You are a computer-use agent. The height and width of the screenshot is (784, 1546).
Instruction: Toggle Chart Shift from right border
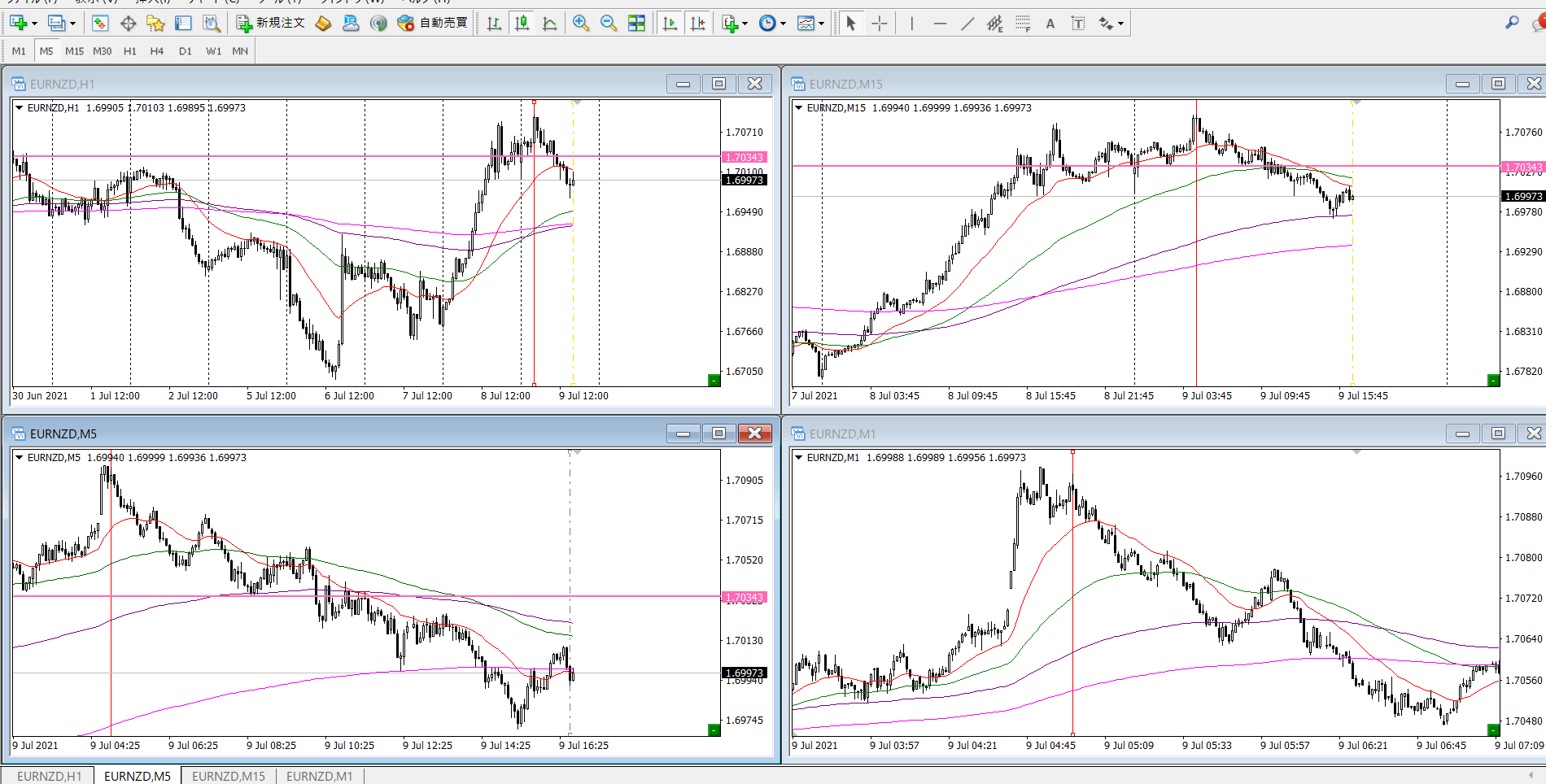click(x=698, y=23)
